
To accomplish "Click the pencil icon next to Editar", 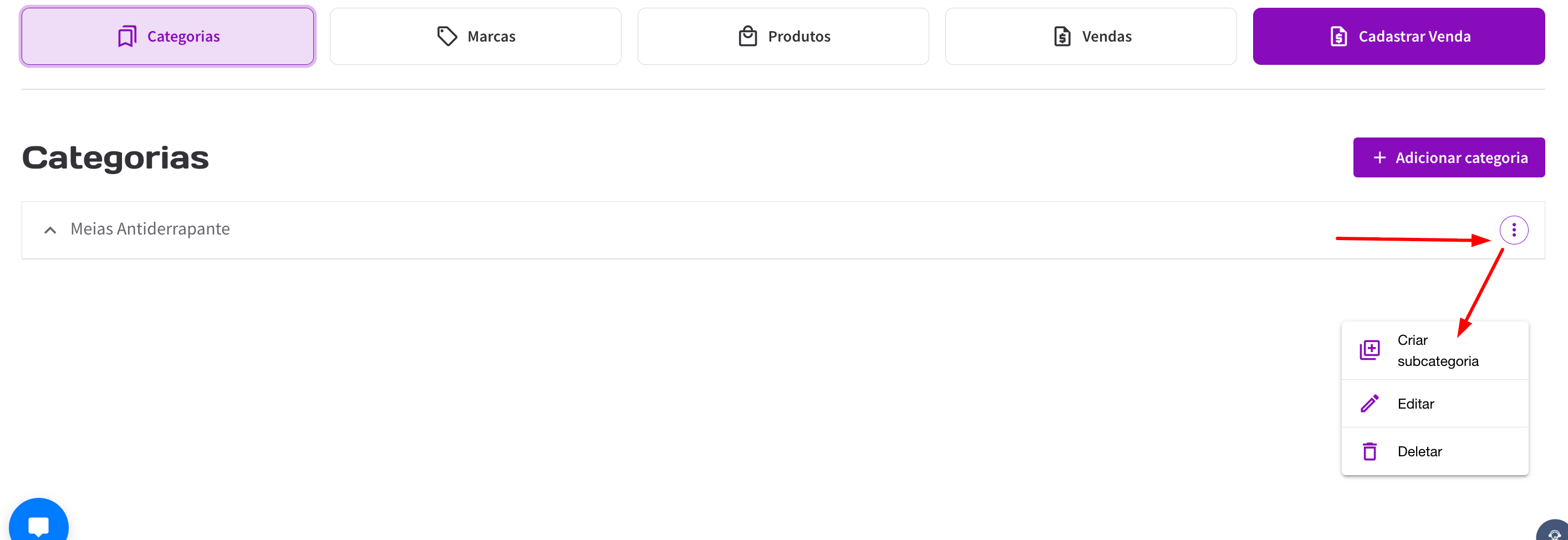I will click(x=1370, y=404).
